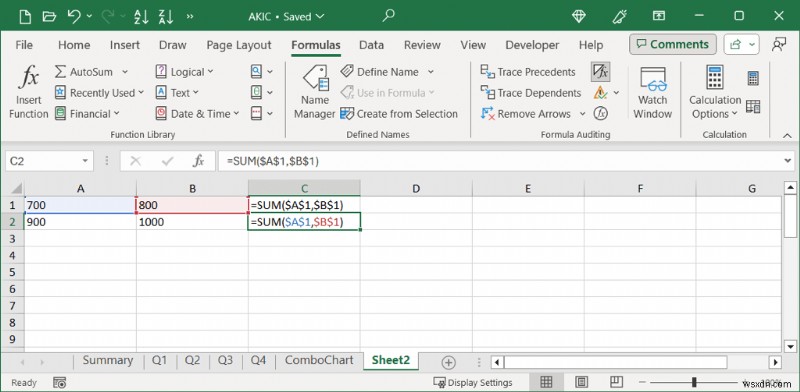Click Trace Precedents
This screenshot has width=800, height=392.
point(528,72)
